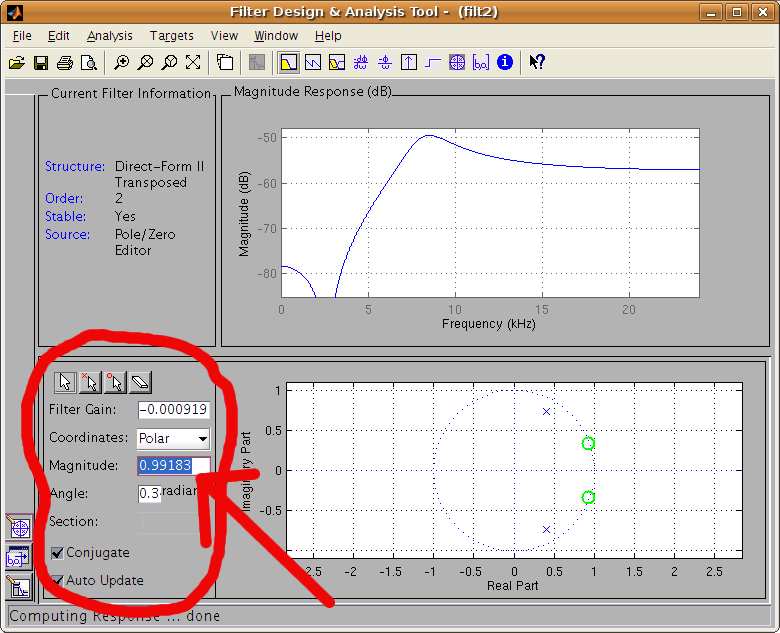Activate the Zoom Y-axis tool
Viewport: 780px width, 633px height.
click(x=169, y=63)
